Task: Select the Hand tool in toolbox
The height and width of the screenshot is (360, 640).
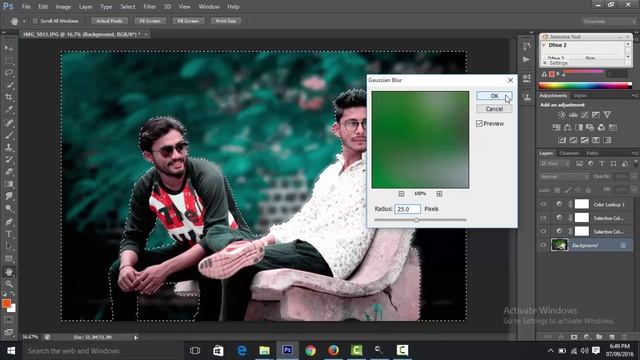Action: 9,271
